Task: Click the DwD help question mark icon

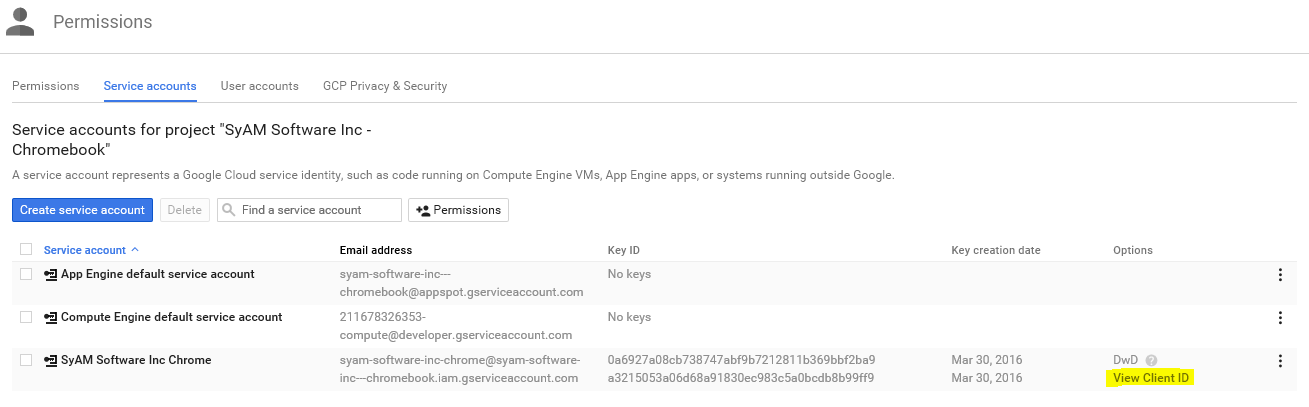Action: pos(1151,360)
